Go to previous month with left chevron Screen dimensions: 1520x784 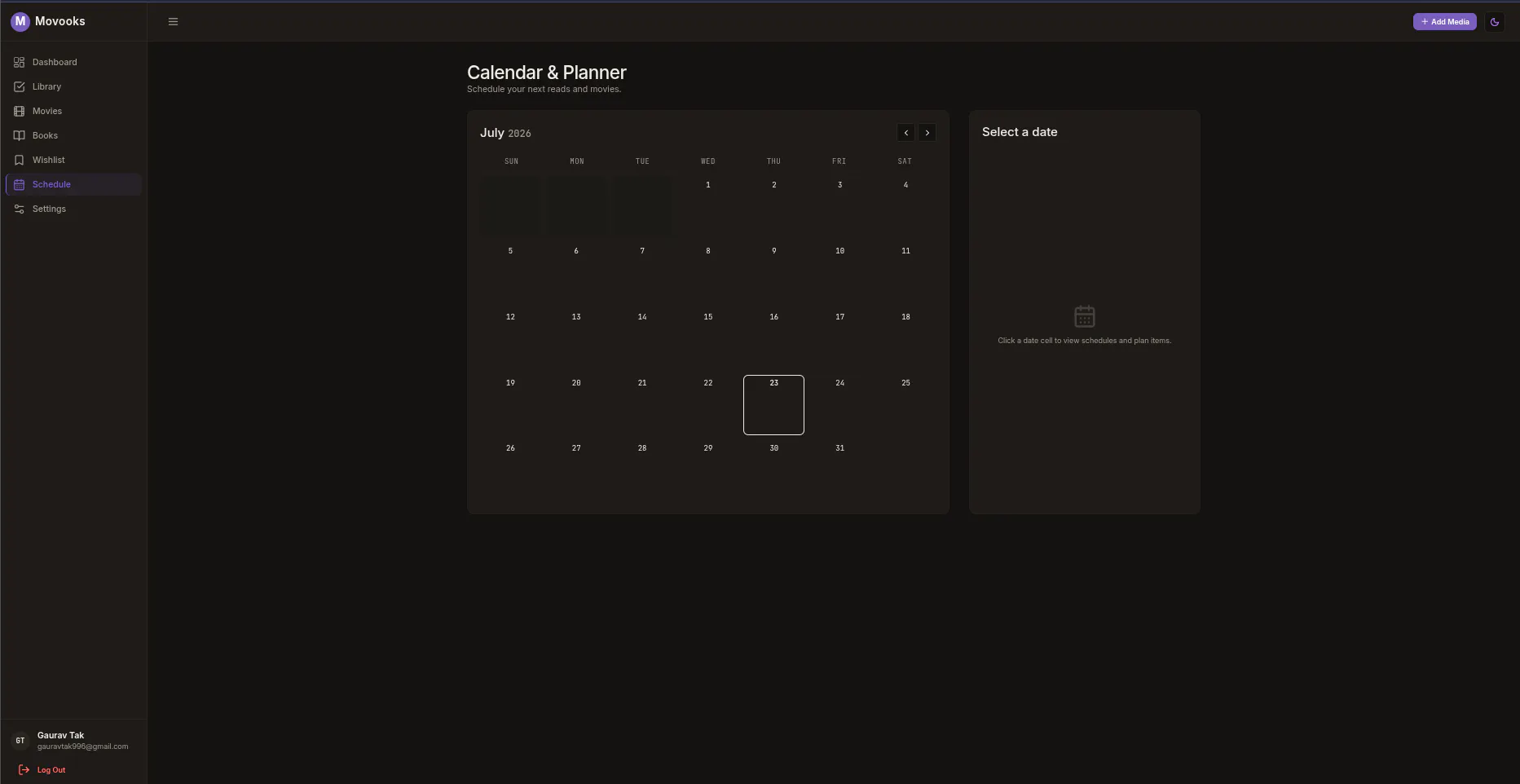[x=906, y=133]
